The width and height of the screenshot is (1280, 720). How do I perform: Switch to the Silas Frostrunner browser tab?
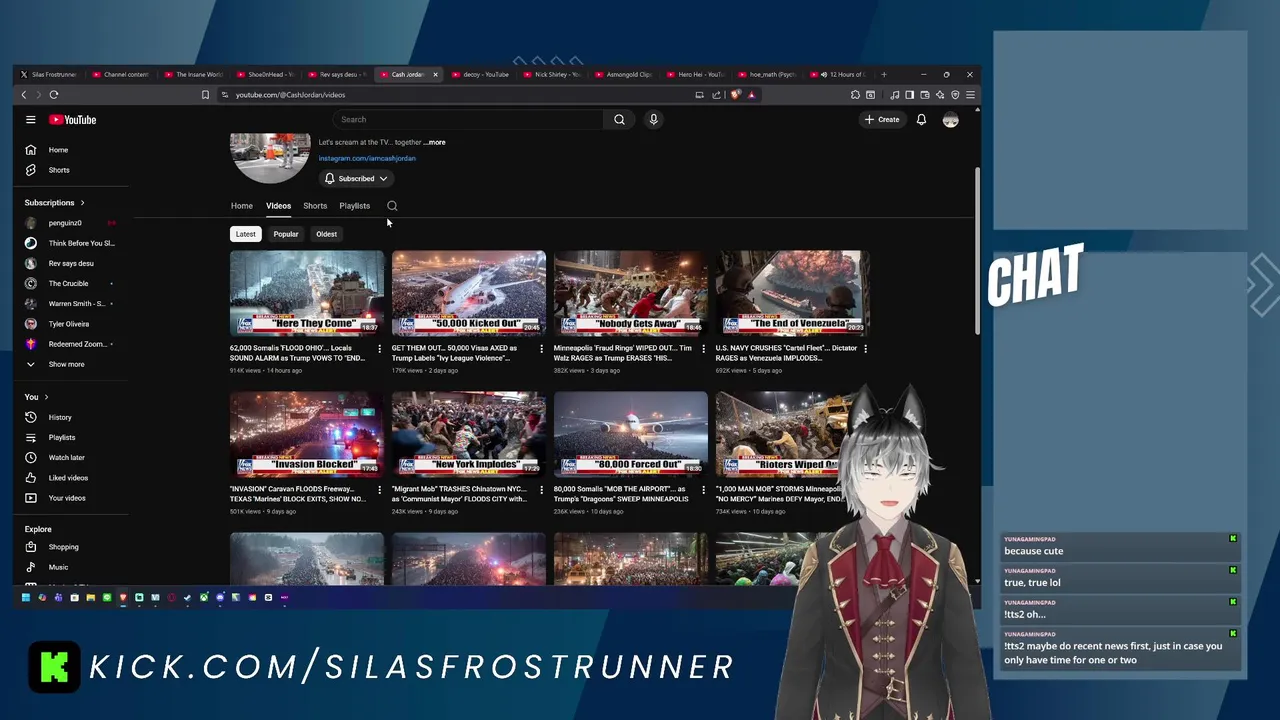[48, 74]
